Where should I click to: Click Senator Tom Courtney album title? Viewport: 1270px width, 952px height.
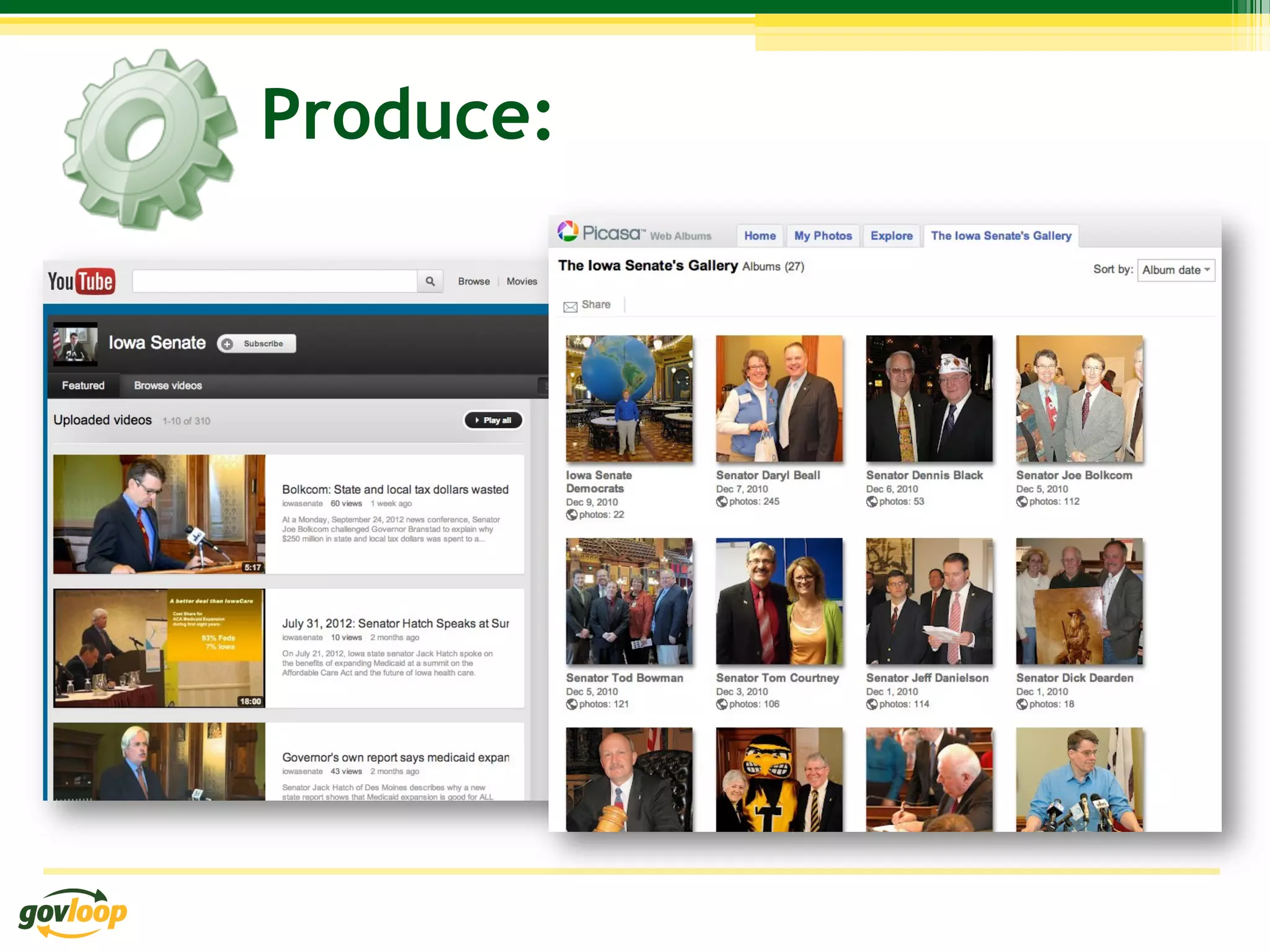(x=777, y=678)
